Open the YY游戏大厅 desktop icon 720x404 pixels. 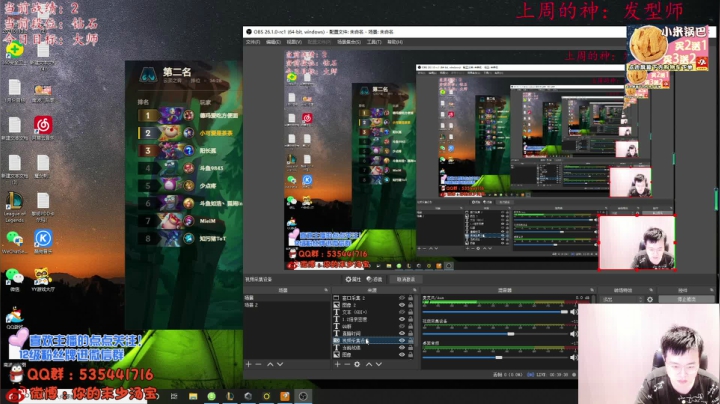coord(43,280)
